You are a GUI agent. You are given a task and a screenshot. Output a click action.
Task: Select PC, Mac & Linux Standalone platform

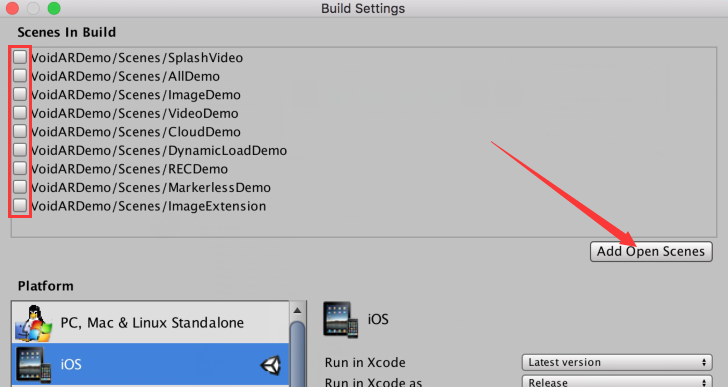click(x=150, y=323)
